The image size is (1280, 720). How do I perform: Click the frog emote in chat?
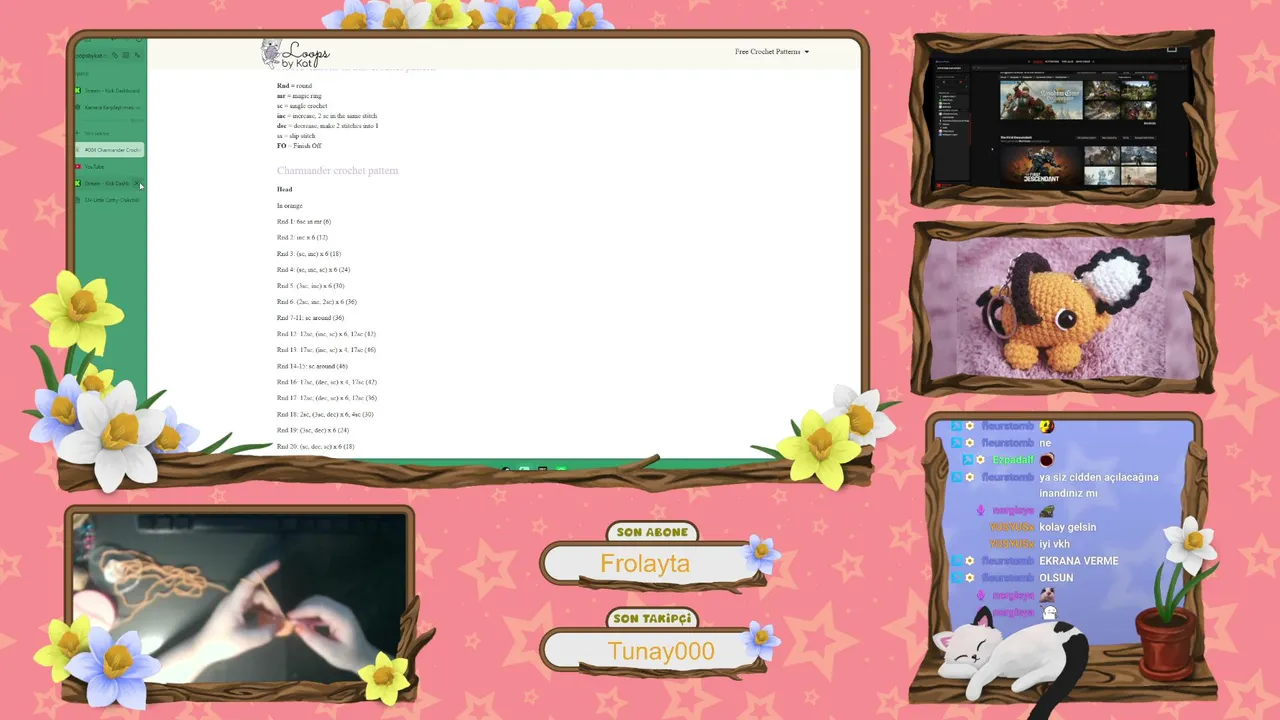coord(1046,511)
